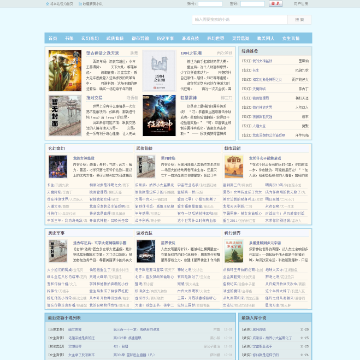The height and width of the screenshot is (360, 360).
Task: Open the dark car cover in middle category block
Action: click(146, 251)
